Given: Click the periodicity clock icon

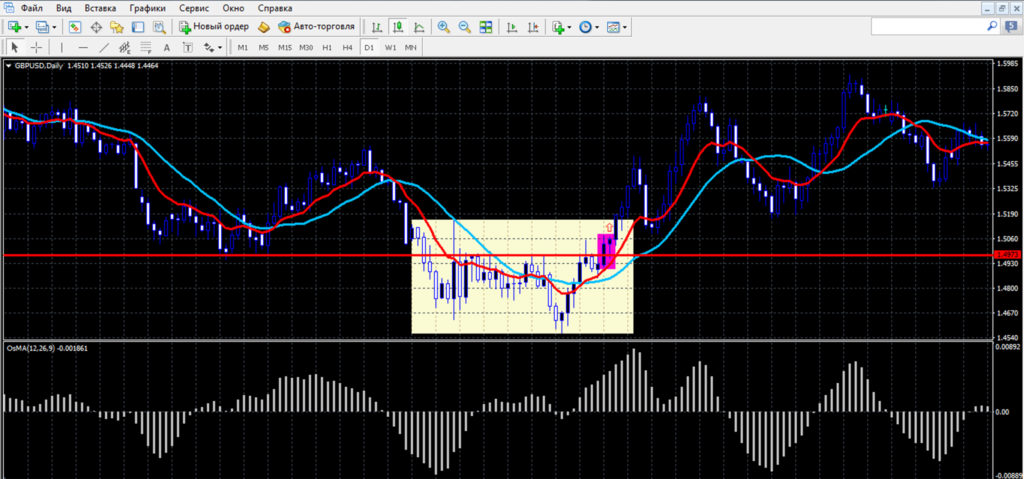Looking at the screenshot, I should (x=585, y=27).
